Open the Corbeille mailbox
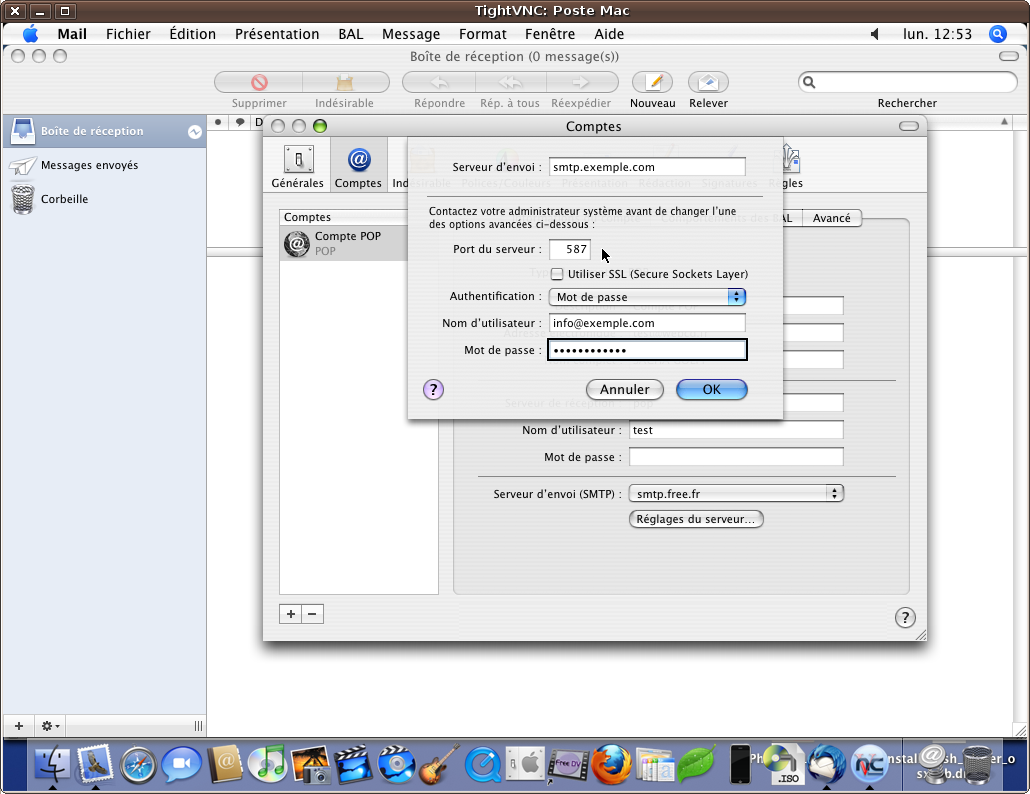 [x=104, y=199]
